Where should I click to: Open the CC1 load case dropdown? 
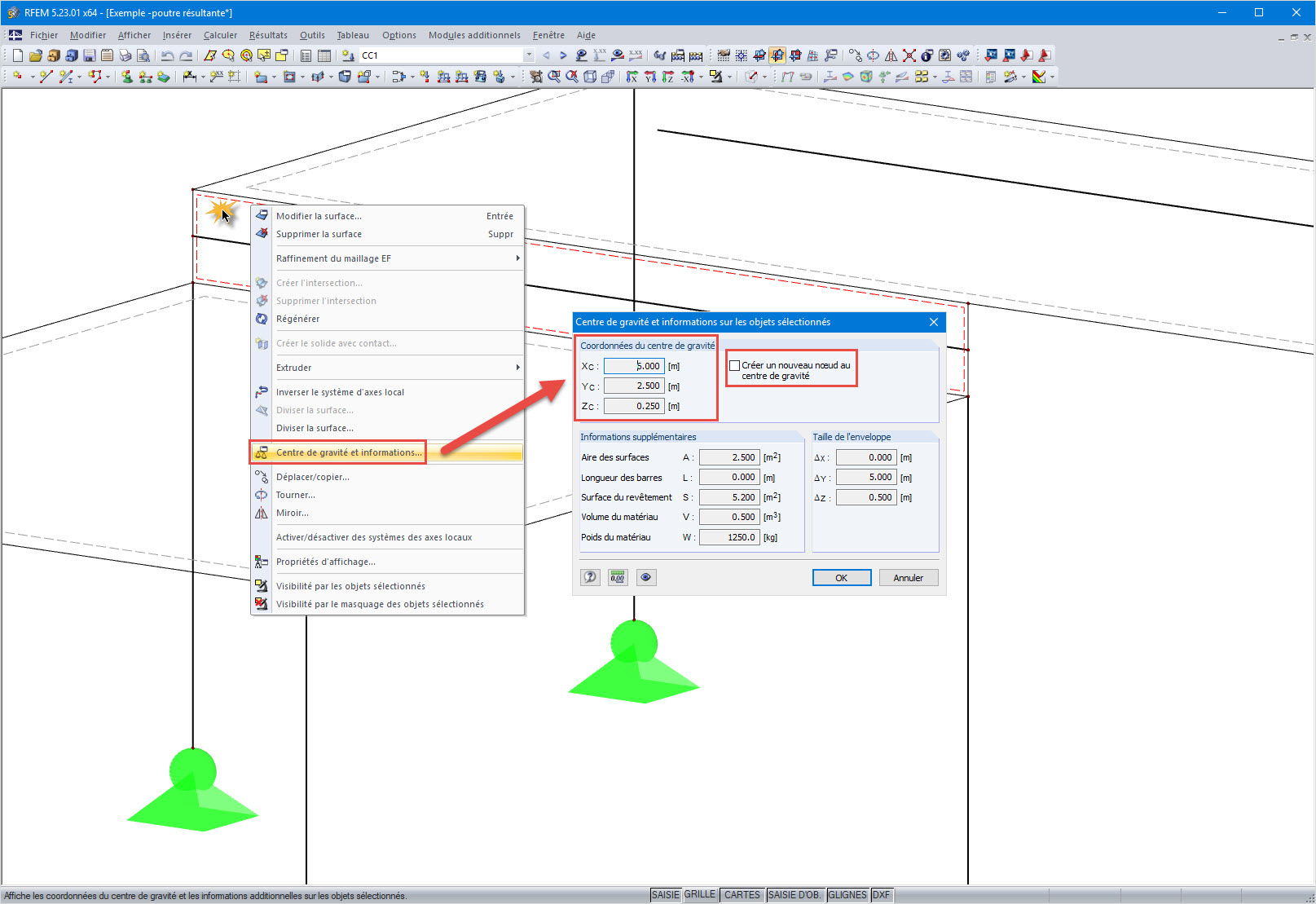pyautogui.click(x=529, y=55)
